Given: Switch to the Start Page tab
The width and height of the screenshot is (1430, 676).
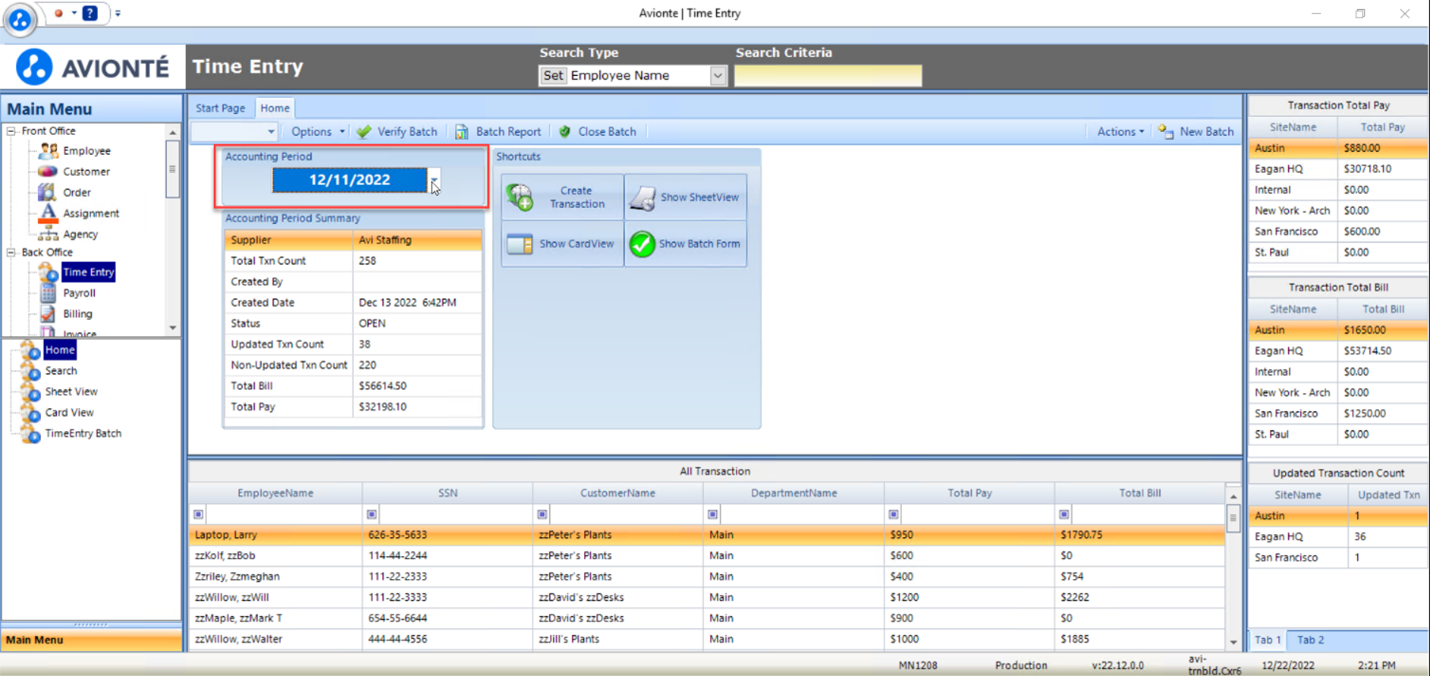Looking at the screenshot, I should [220, 108].
